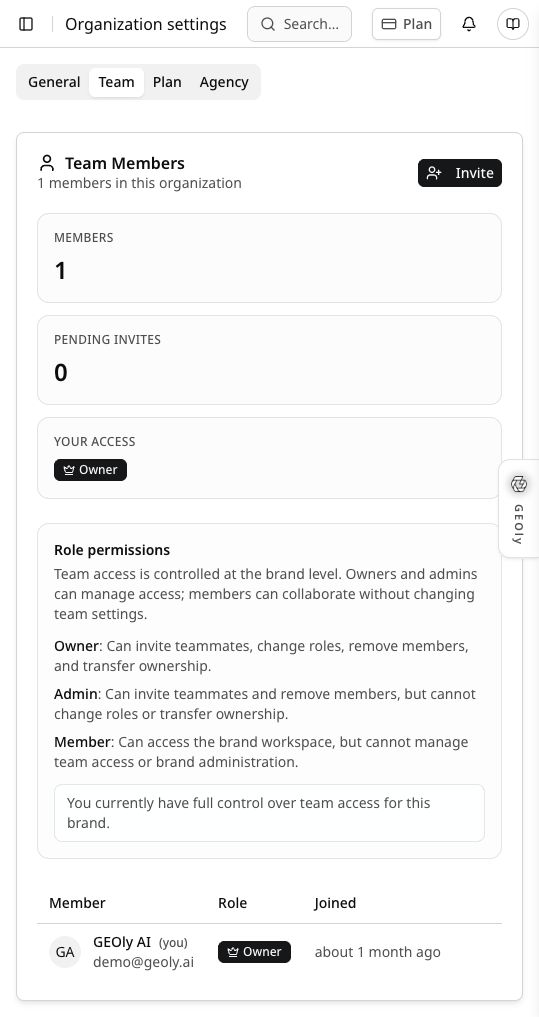Focus the Search input field
The width and height of the screenshot is (539, 1017).
[x=300, y=24]
